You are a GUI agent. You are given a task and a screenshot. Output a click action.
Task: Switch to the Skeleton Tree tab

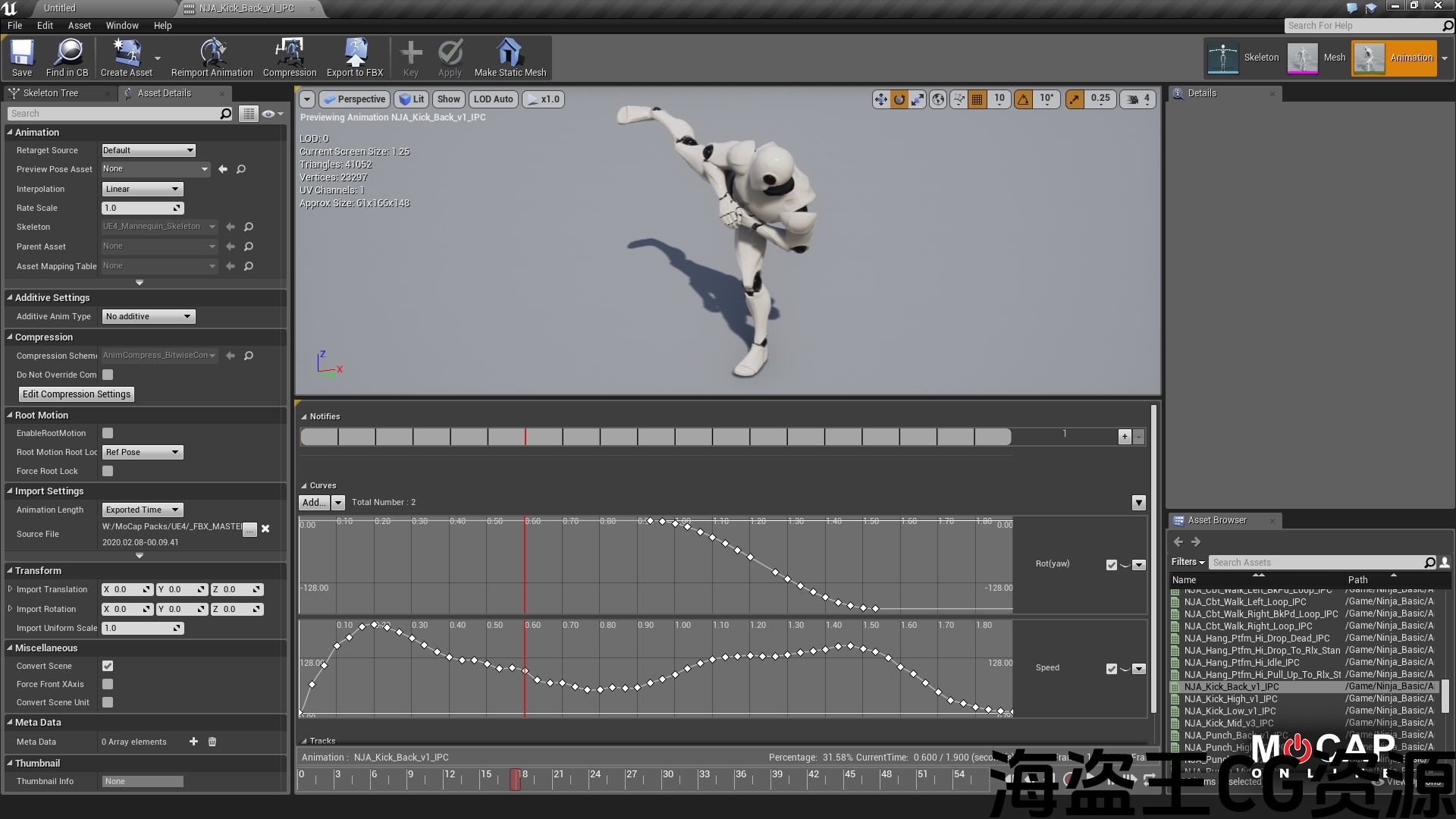pyautogui.click(x=50, y=93)
